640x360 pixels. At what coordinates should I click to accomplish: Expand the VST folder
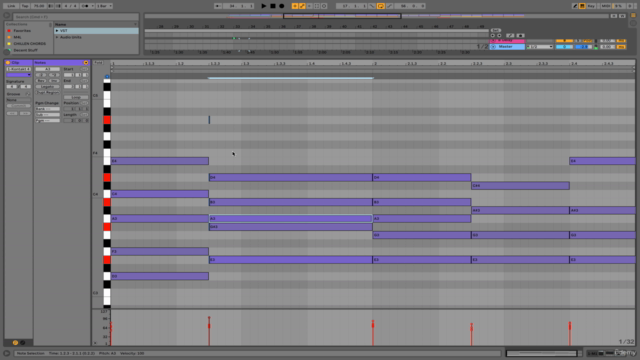click(x=57, y=31)
